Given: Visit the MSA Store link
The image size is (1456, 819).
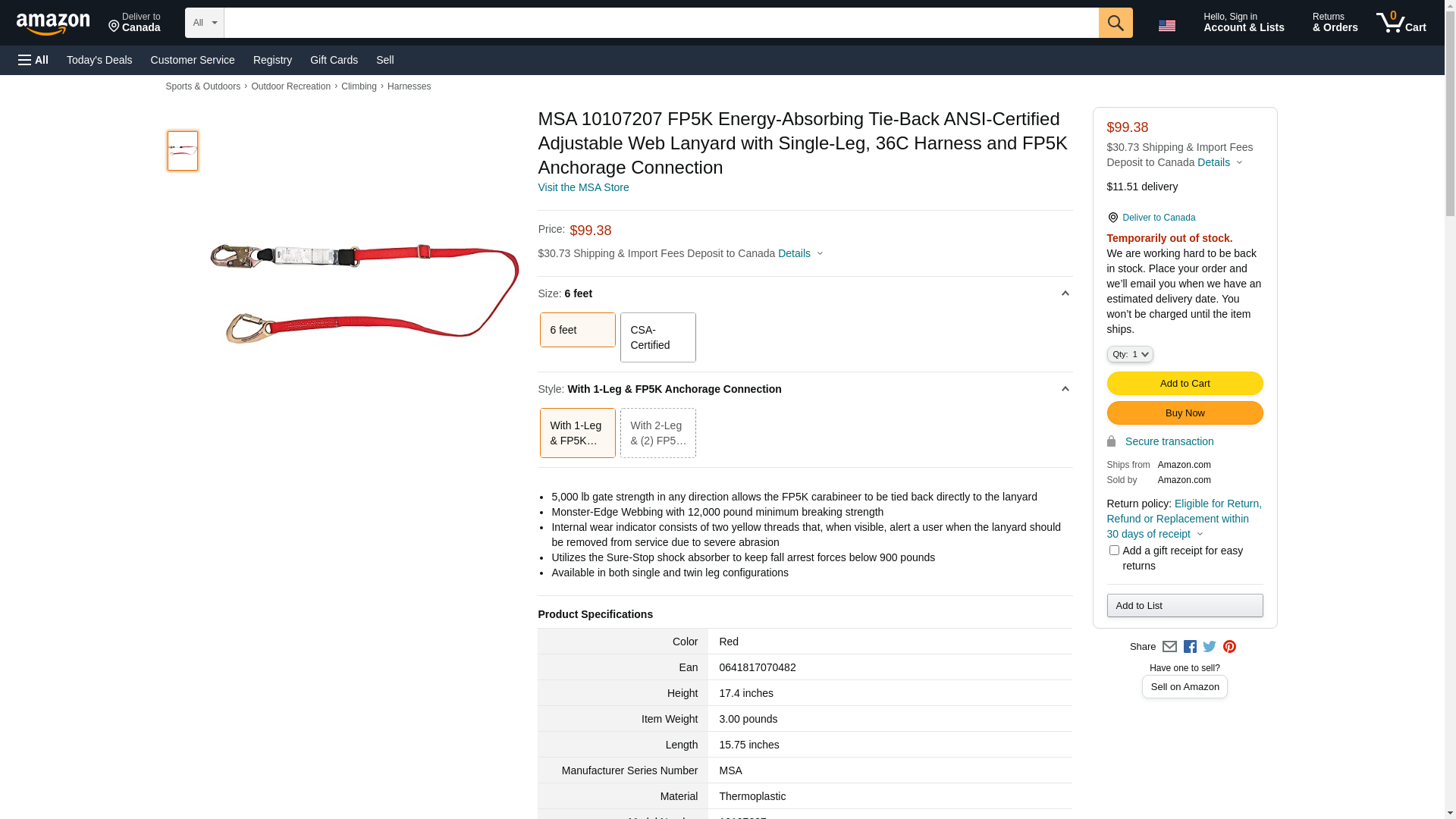Looking at the screenshot, I should [x=582, y=187].
